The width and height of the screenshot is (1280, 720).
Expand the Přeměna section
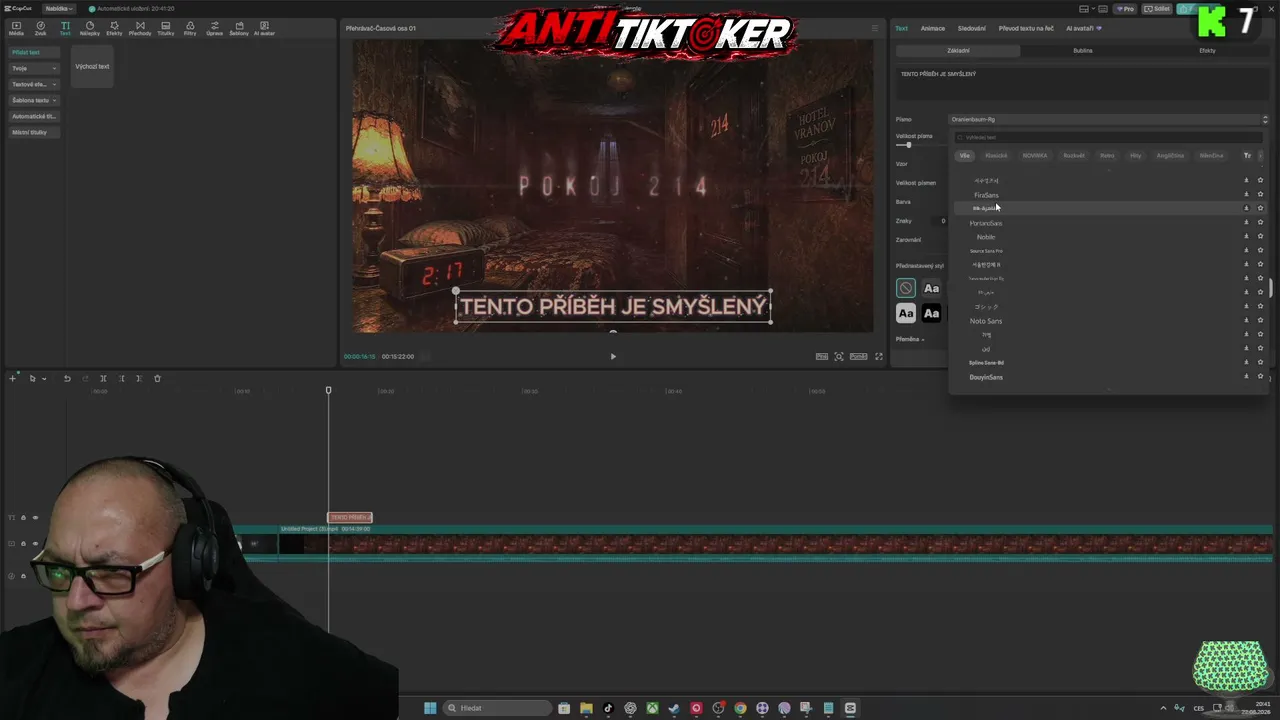click(910, 339)
